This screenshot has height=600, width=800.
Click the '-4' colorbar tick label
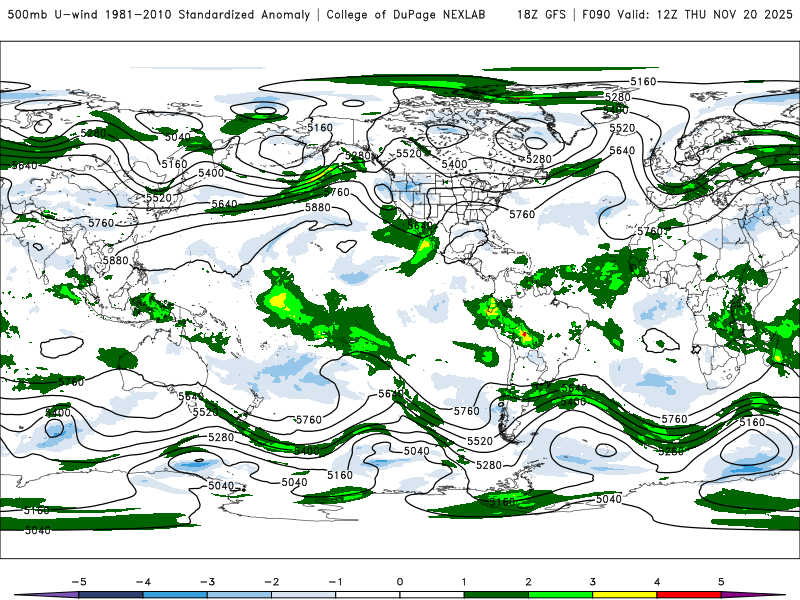tap(143, 582)
